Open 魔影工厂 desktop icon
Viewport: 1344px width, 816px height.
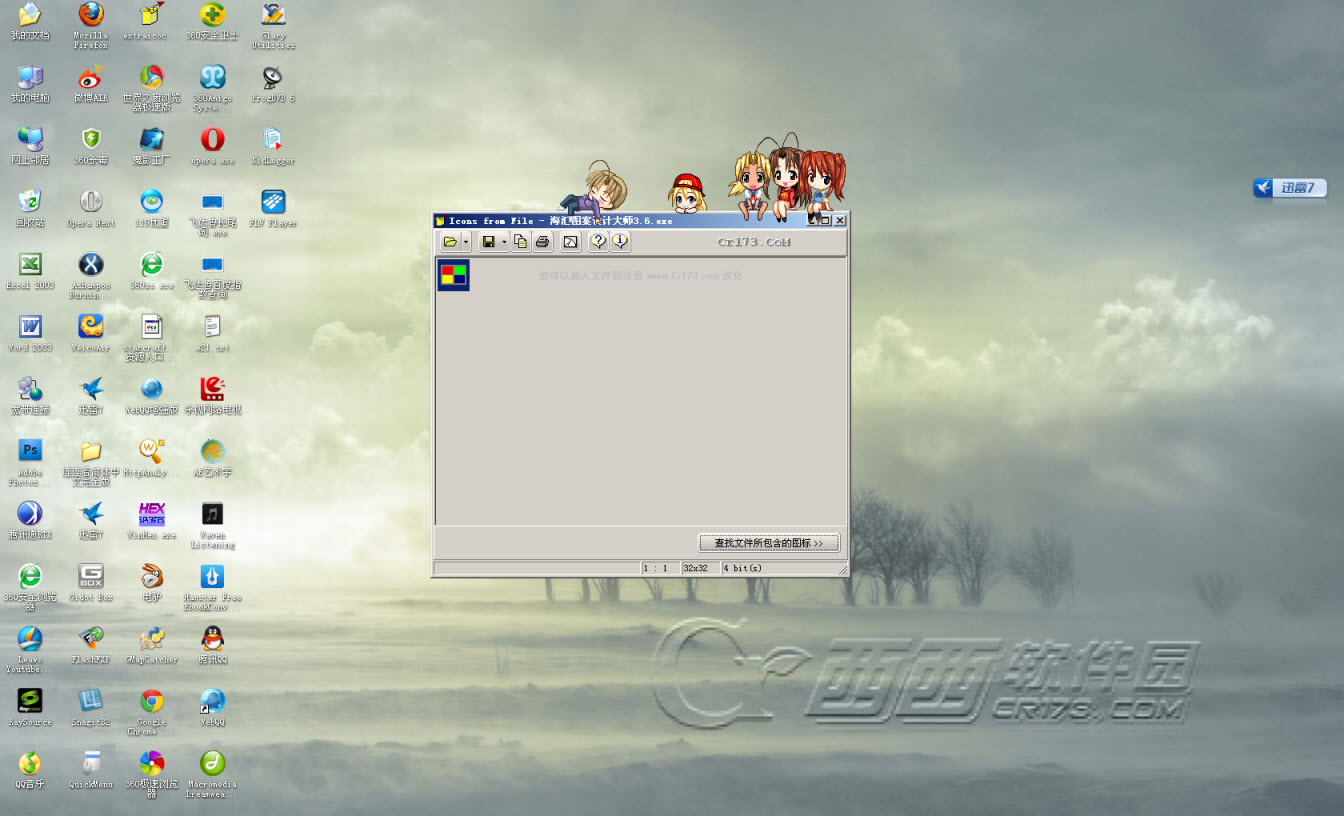pyautogui.click(x=152, y=146)
